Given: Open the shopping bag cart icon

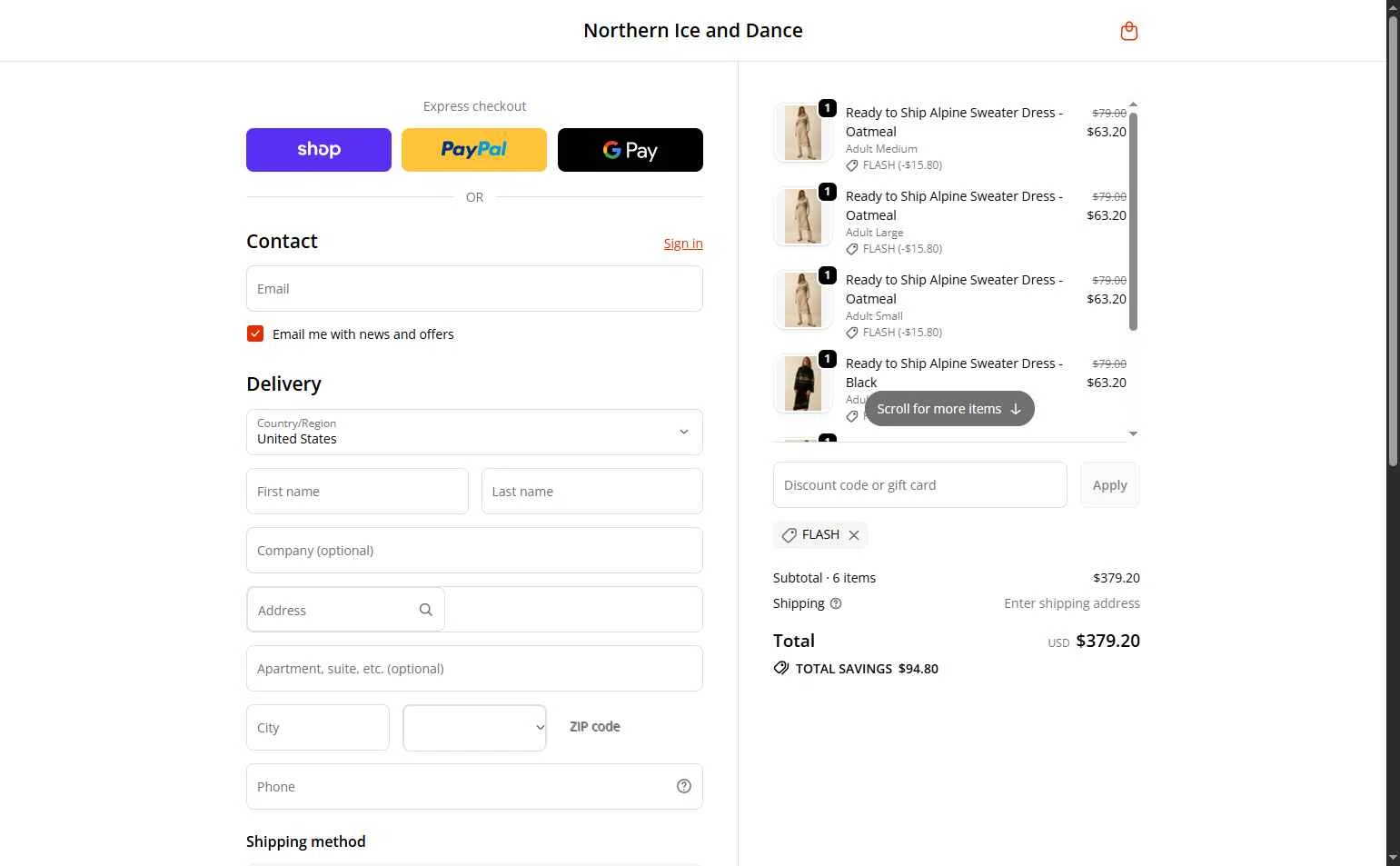Looking at the screenshot, I should click(1128, 31).
